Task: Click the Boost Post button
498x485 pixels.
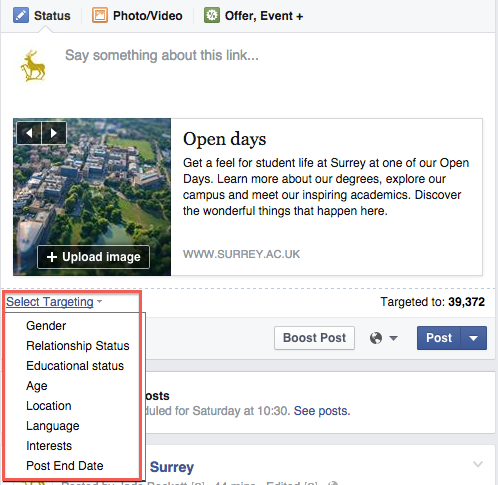Action: pyautogui.click(x=314, y=338)
